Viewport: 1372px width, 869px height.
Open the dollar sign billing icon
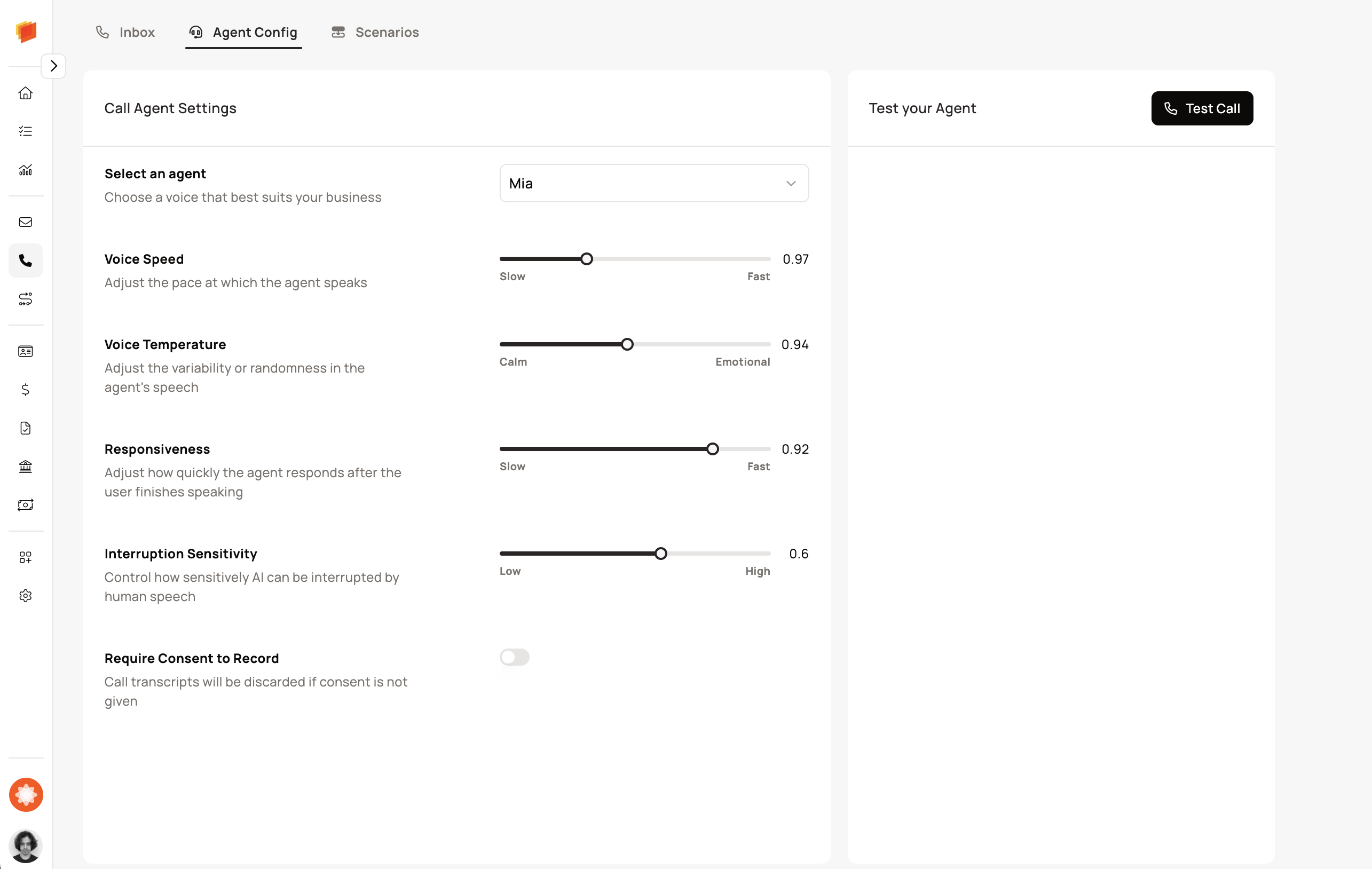pyautogui.click(x=26, y=390)
